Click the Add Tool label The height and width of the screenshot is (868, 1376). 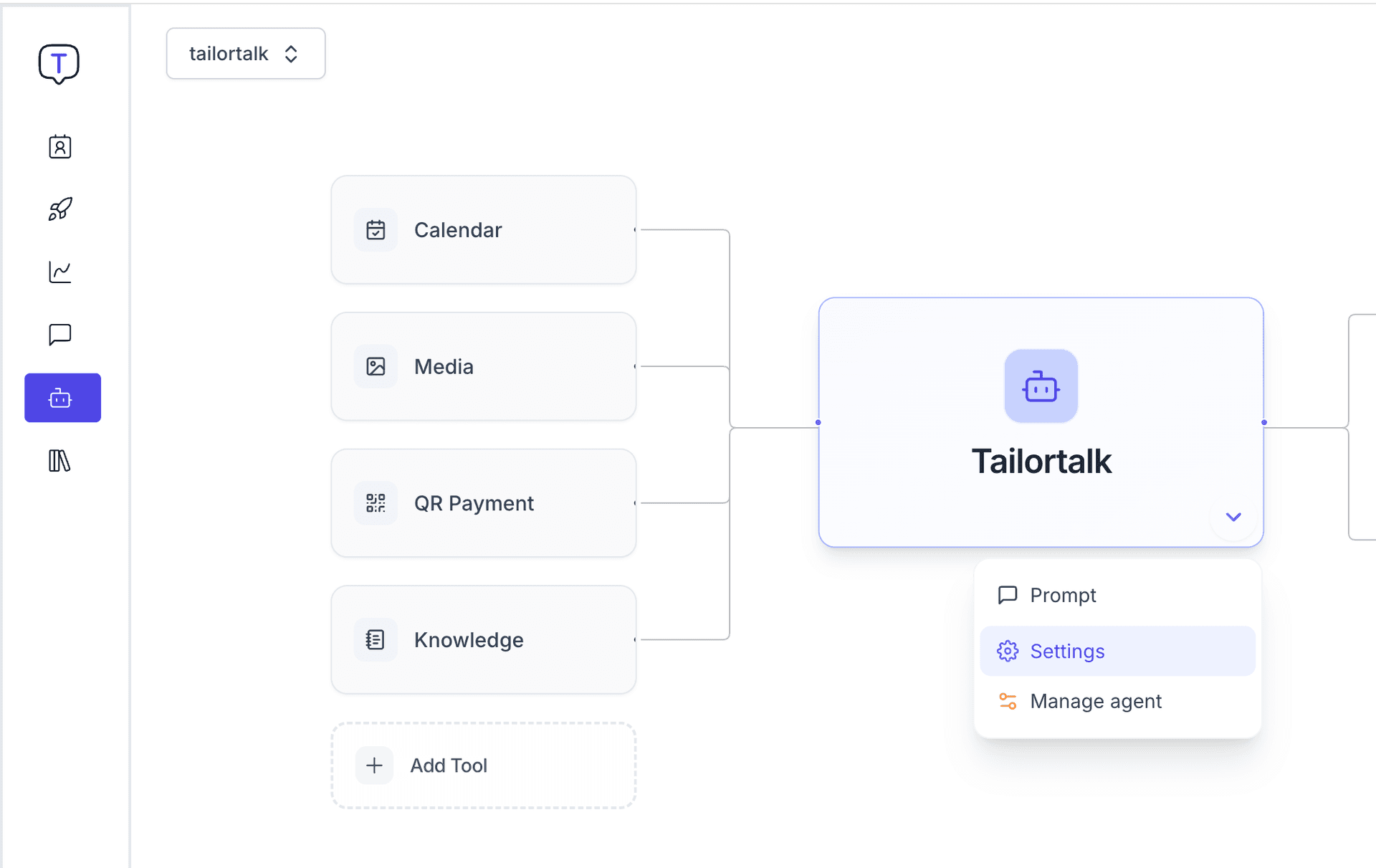(449, 766)
